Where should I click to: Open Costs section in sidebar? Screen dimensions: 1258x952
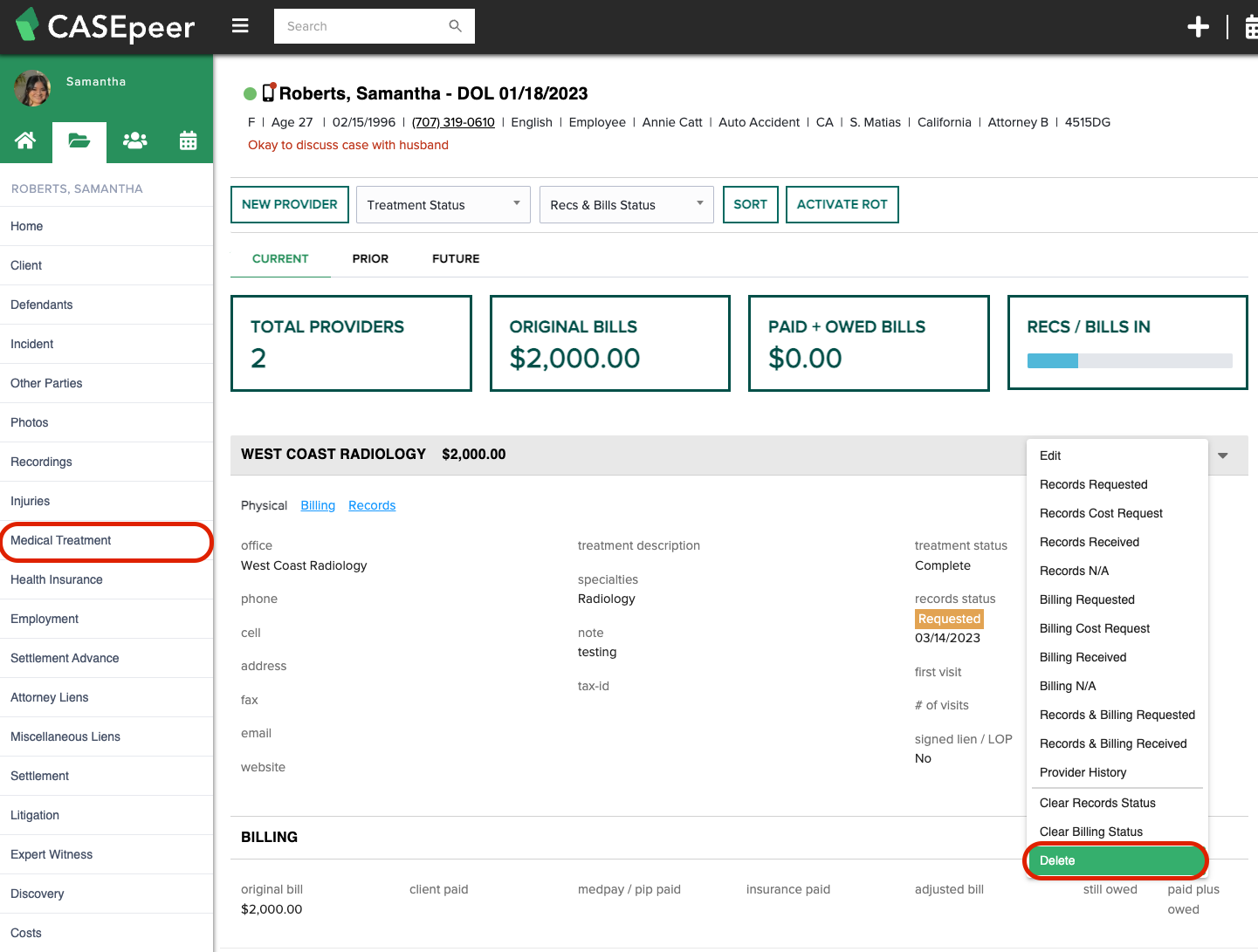[x=107, y=933]
